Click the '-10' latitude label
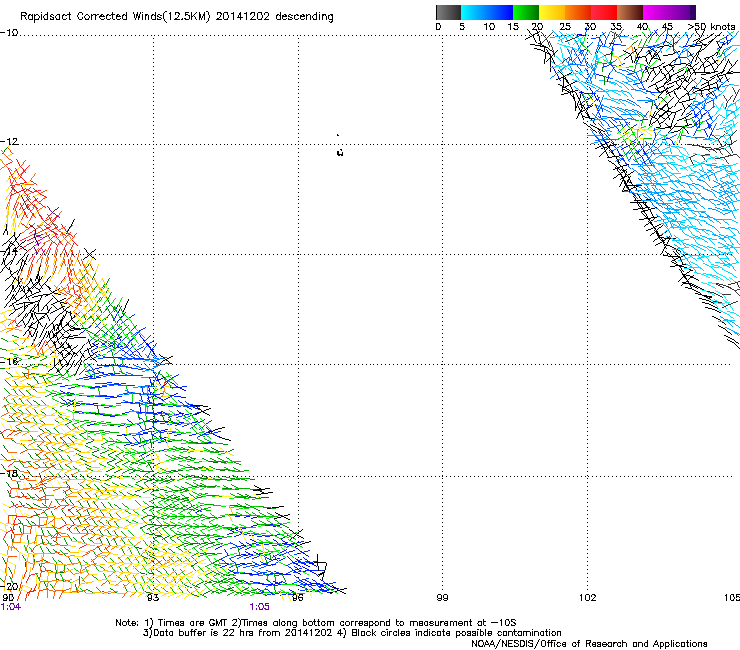Viewport: 740px width, 650px height. [9, 33]
